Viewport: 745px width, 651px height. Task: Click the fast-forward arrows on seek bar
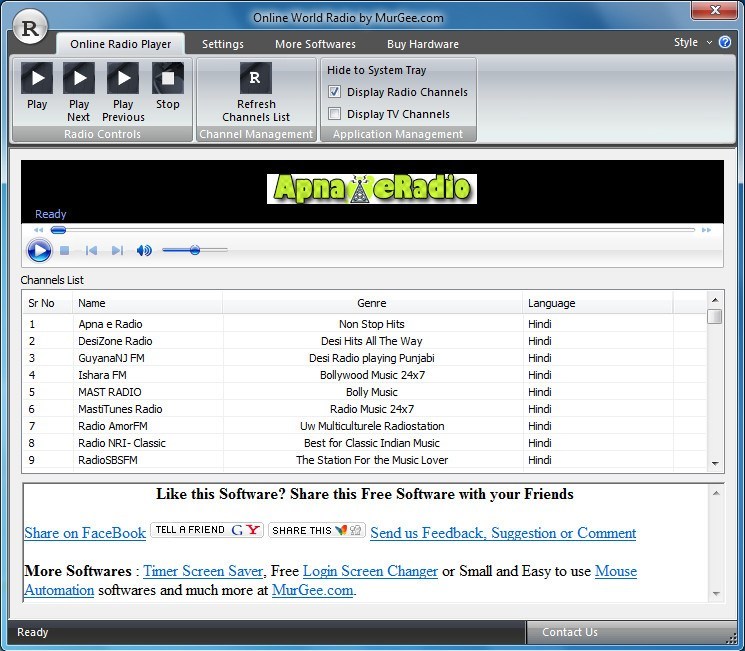(707, 230)
